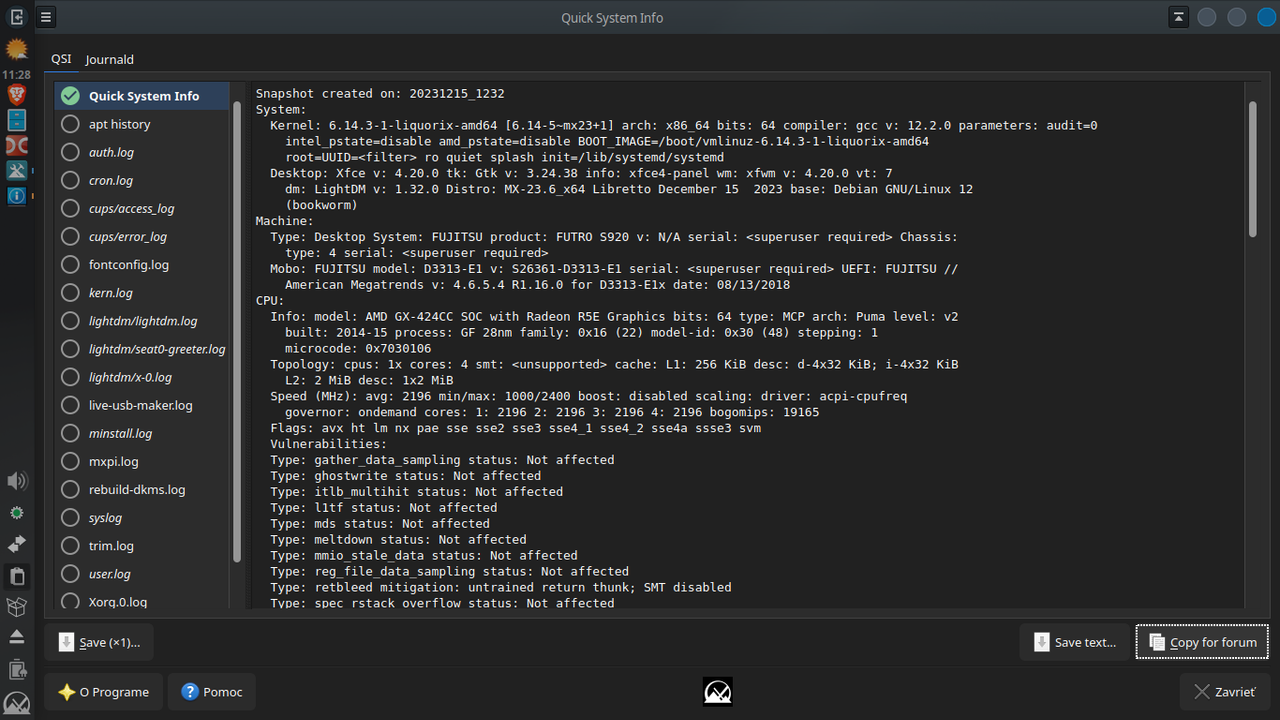Open the MX start menu logo
Viewport: 1280px width, 720px height.
pos(16,703)
